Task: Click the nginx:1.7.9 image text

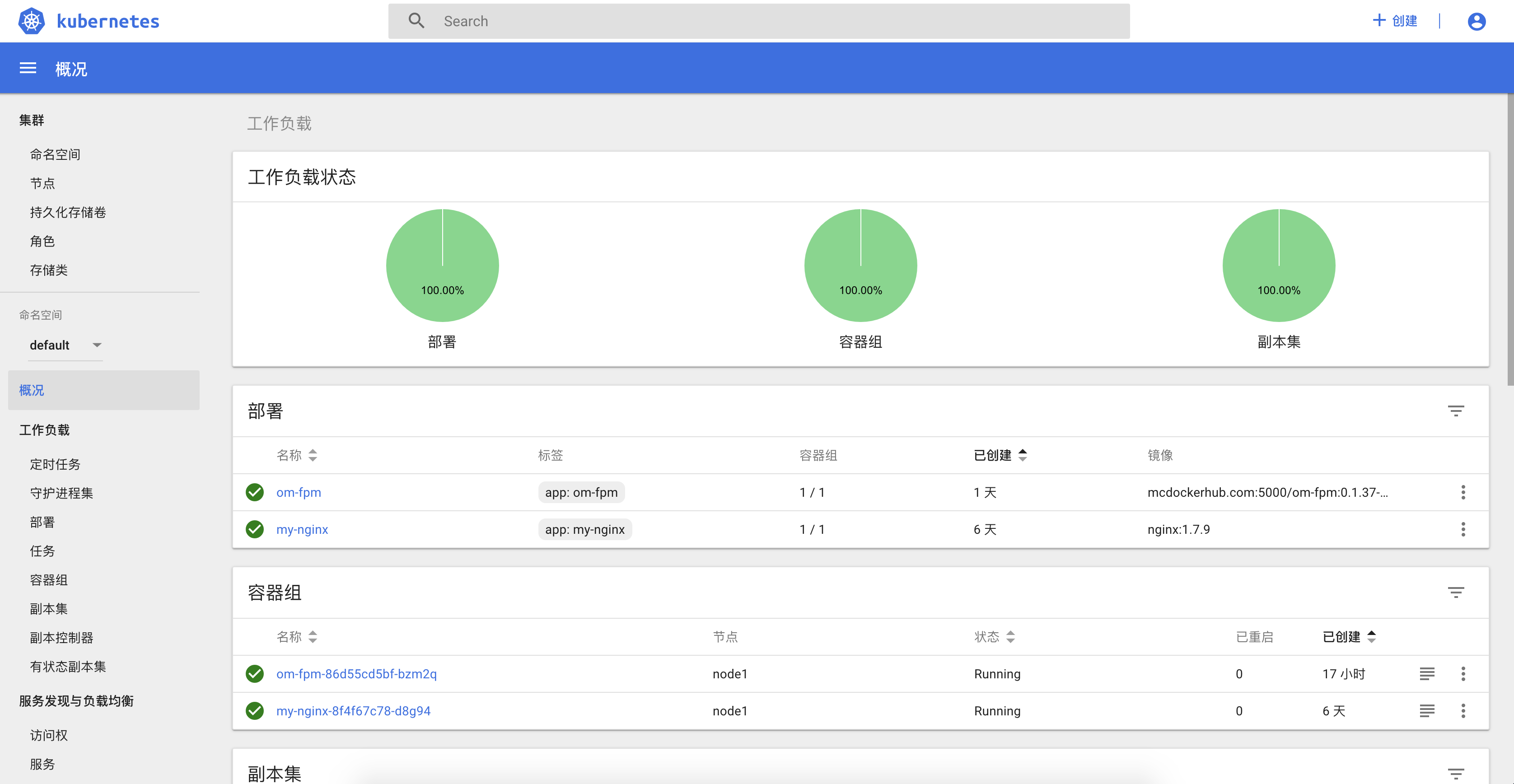Action: point(1178,529)
